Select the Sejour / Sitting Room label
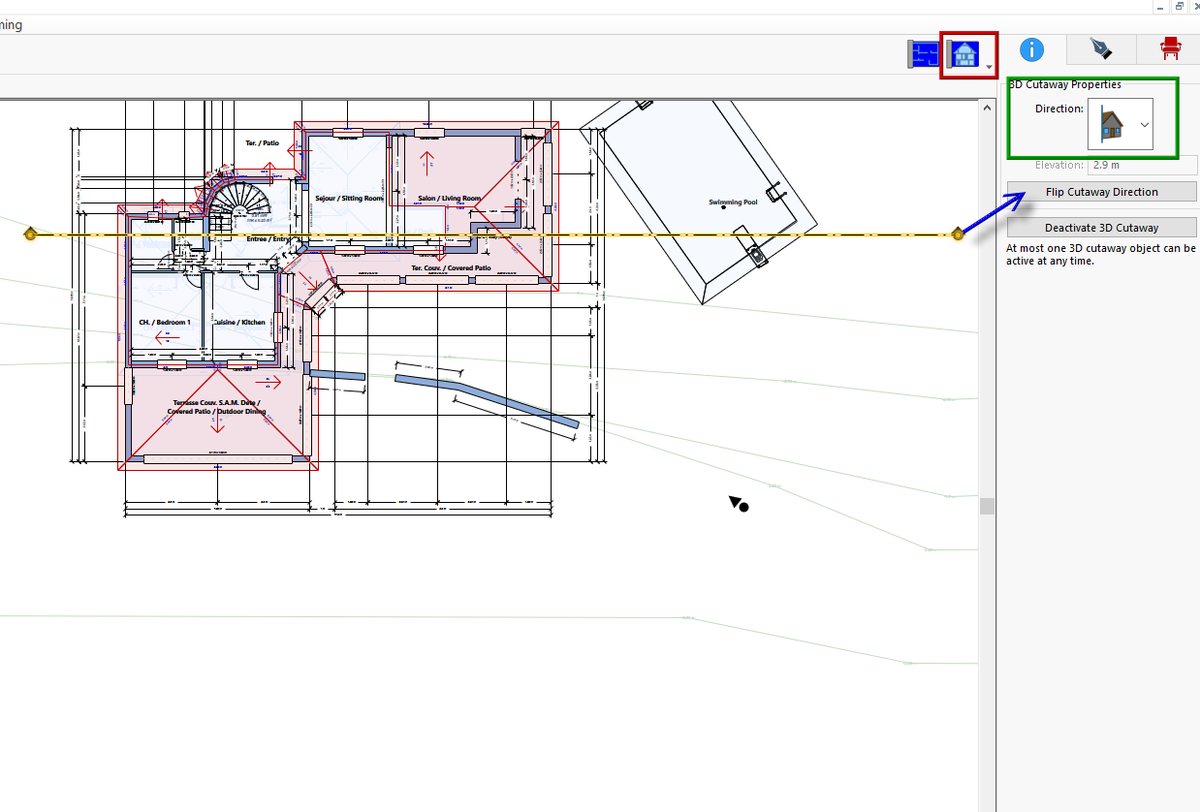 (349, 198)
